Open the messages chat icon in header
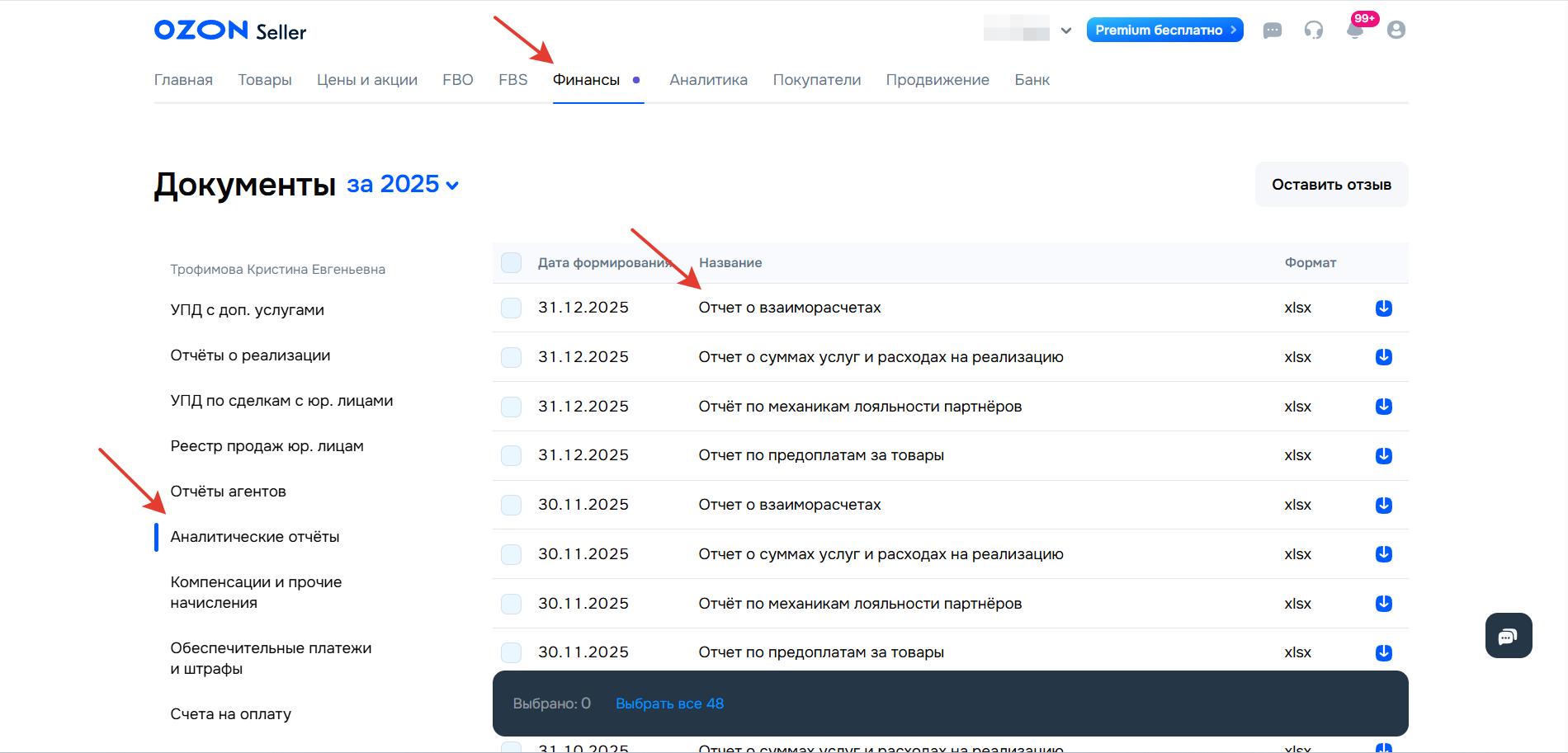This screenshot has height=753, width=1568. (x=1272, y=31)
